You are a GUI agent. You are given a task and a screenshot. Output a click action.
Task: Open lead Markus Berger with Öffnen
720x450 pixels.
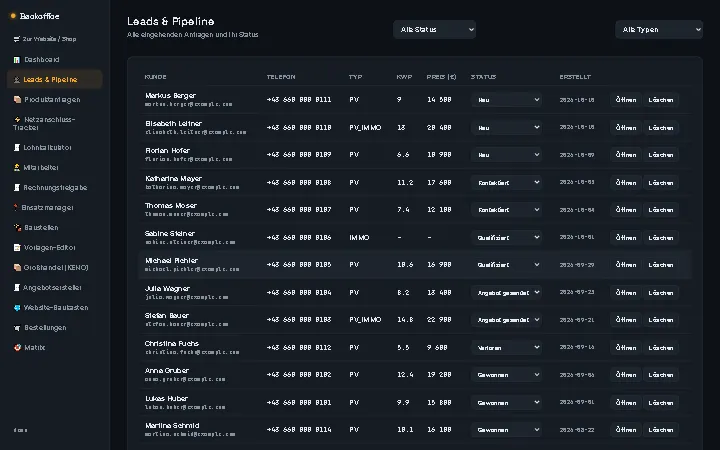tap(625, 100)
